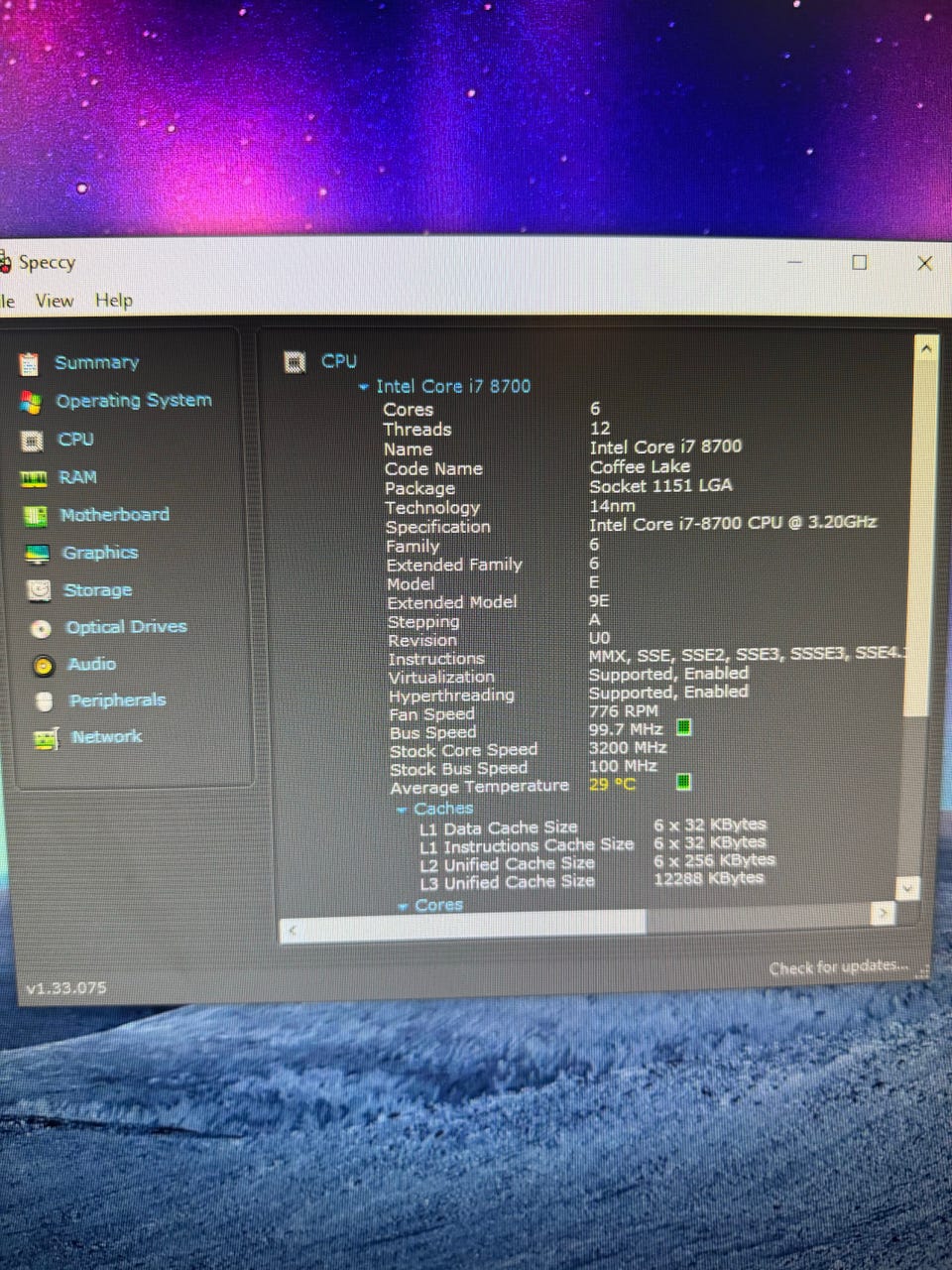
Task: Click the CPU header chip icon
Action: point(295,362)
